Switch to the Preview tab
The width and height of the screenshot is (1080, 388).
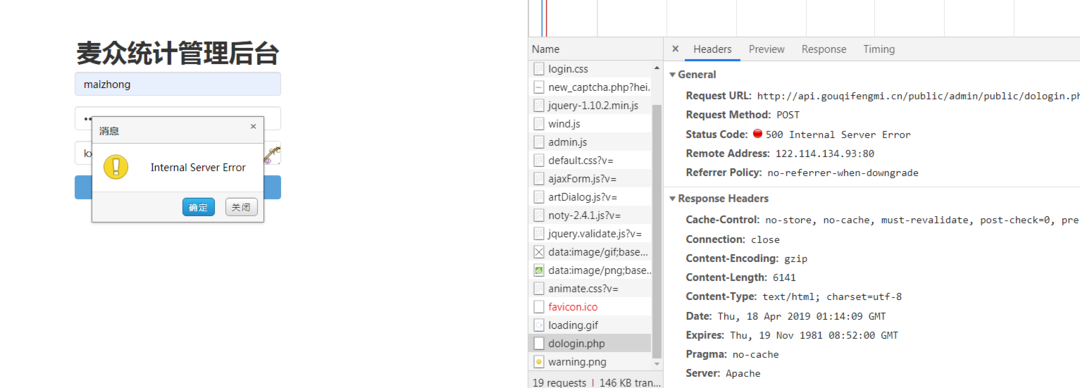pos(767,49)
